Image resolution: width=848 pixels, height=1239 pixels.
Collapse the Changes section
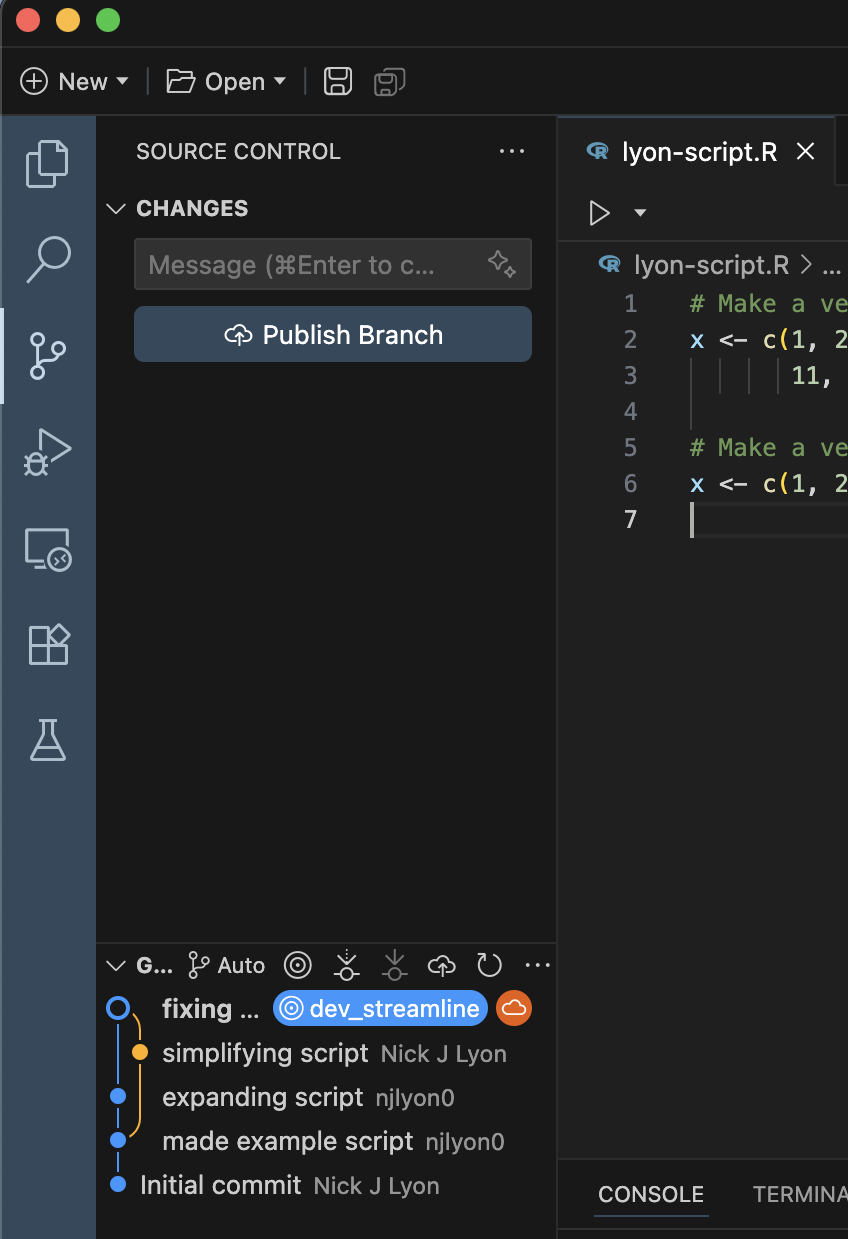pos(115,208)
